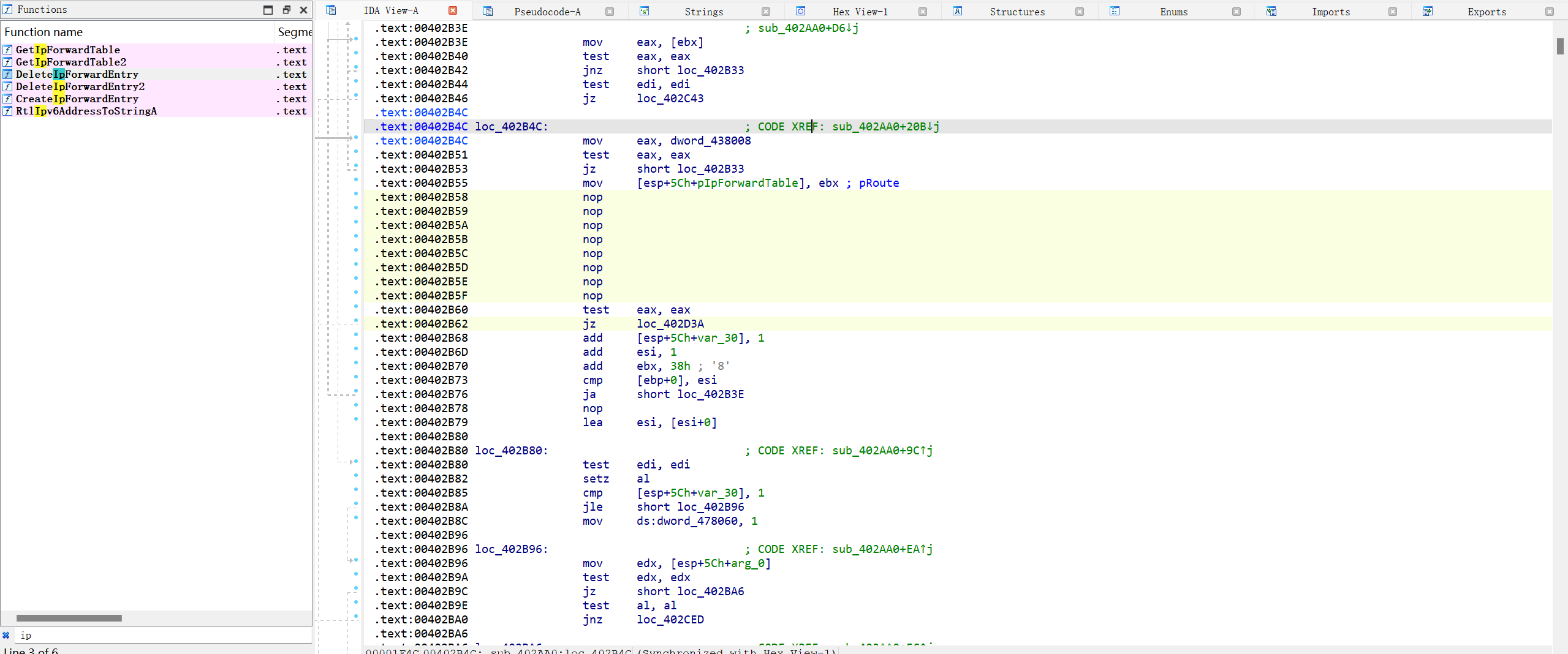The height and width of the screenshot is (654, 1568).
Task: Undock the Functions panel
Action: pos(286,10)
